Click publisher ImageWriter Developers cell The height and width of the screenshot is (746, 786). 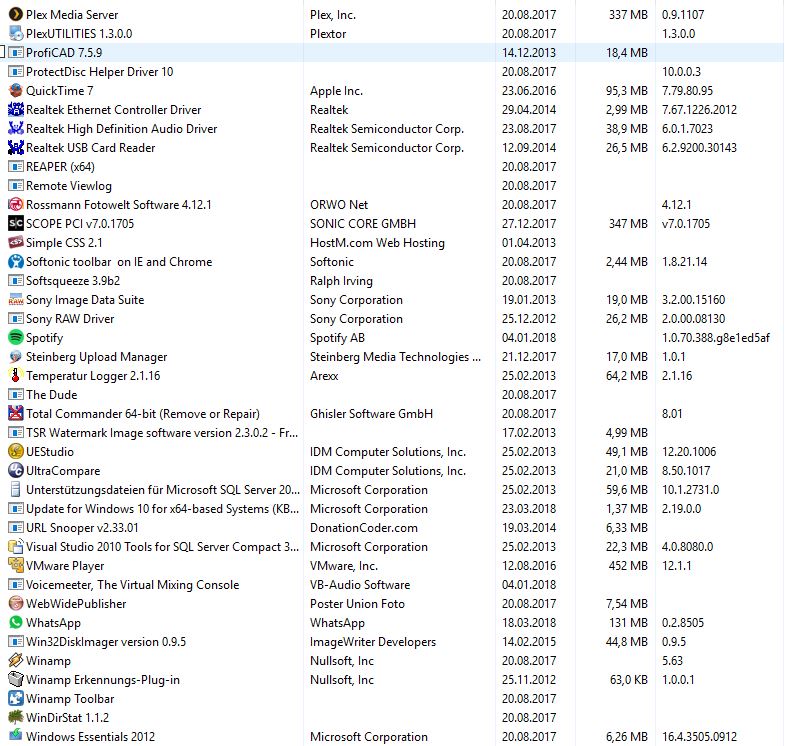tap(373, 642)
